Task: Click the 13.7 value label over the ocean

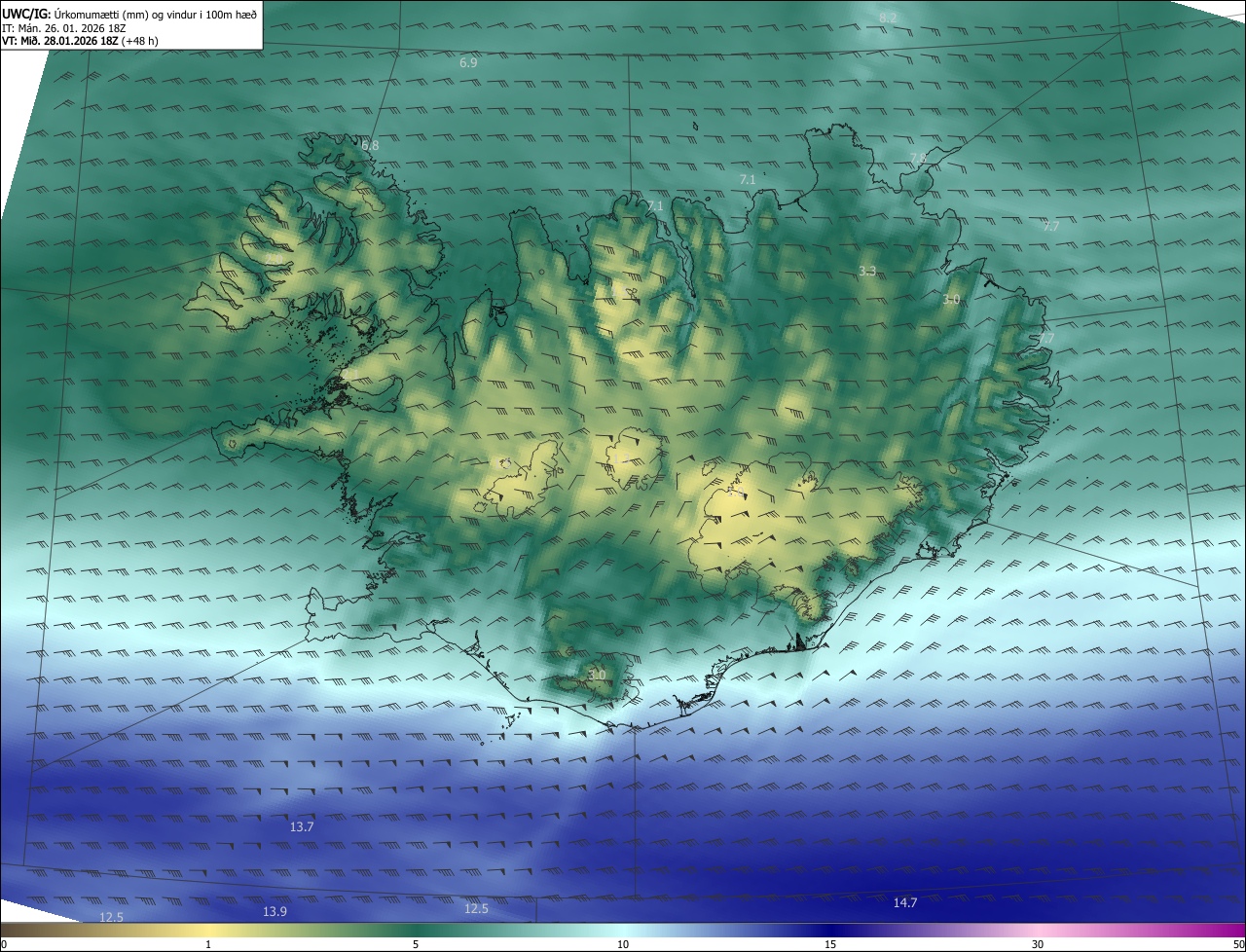Action: pyautogui.click(x=302, y=826)
